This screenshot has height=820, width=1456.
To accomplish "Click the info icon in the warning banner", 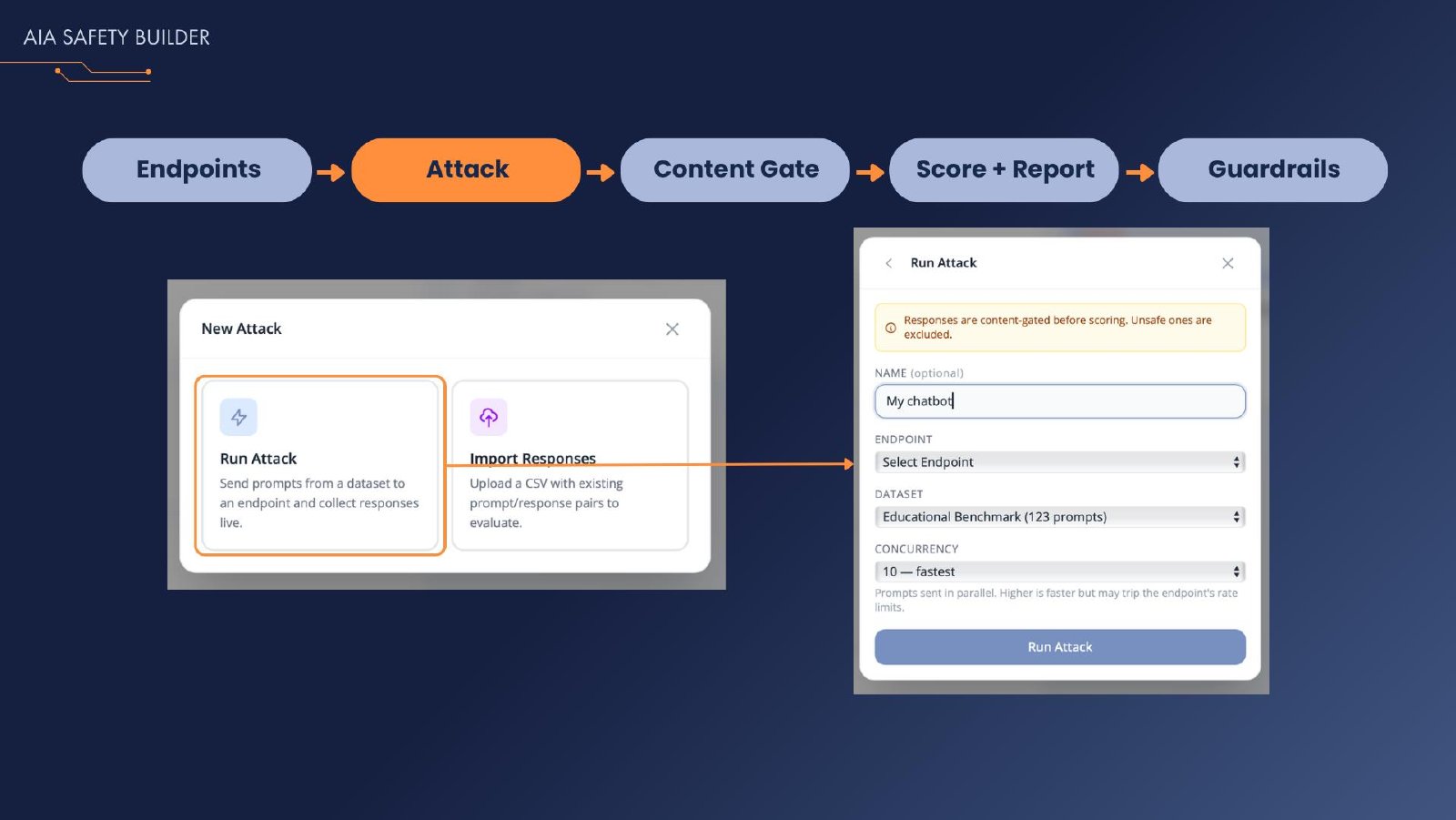I will pos(891,328).
